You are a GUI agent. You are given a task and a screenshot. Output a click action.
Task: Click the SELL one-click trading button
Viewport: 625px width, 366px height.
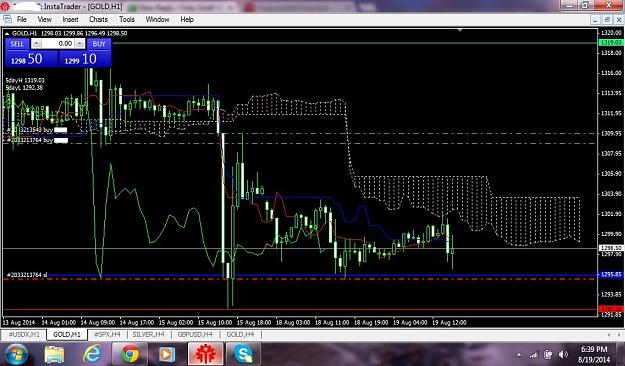tap(17, 44)
